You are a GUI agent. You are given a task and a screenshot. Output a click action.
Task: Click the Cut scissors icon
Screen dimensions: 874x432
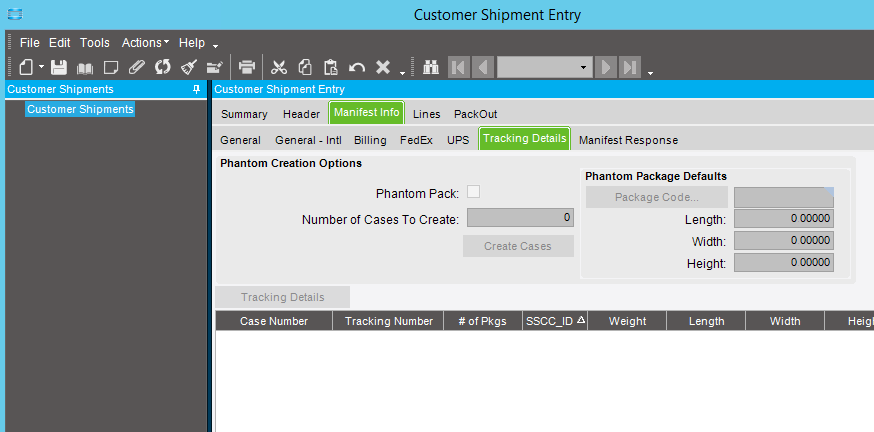[x=279, y=67]
